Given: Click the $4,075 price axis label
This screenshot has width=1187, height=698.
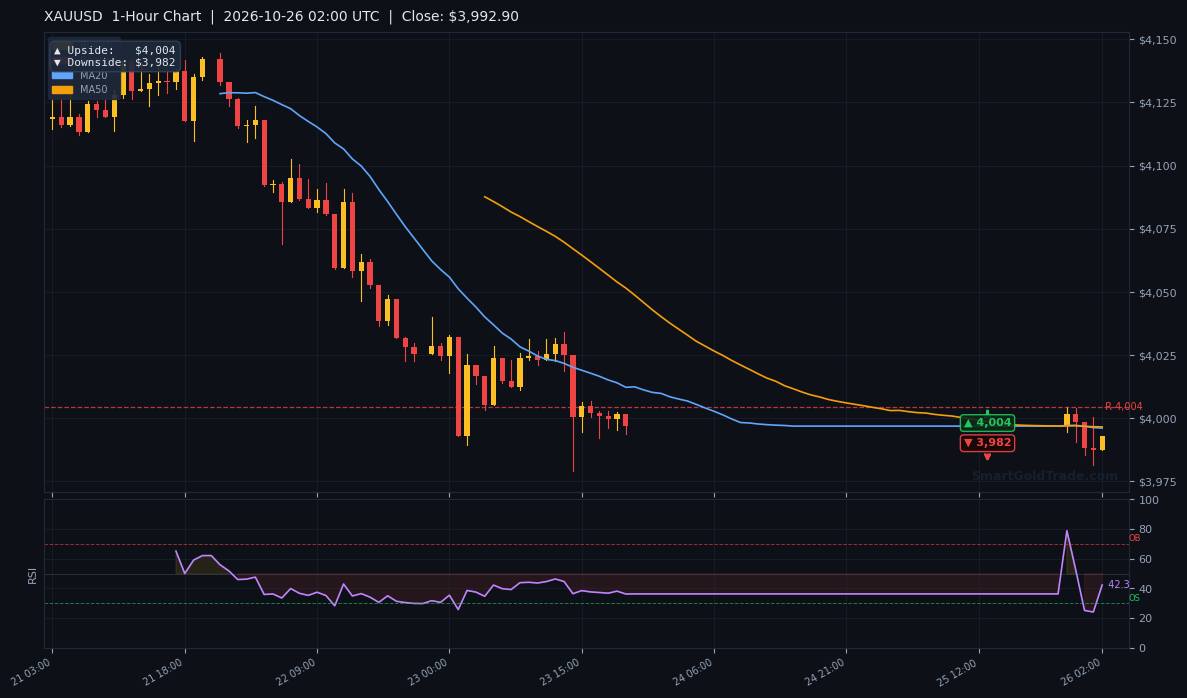Looking at the screenshot, I should coord(1157,229).
